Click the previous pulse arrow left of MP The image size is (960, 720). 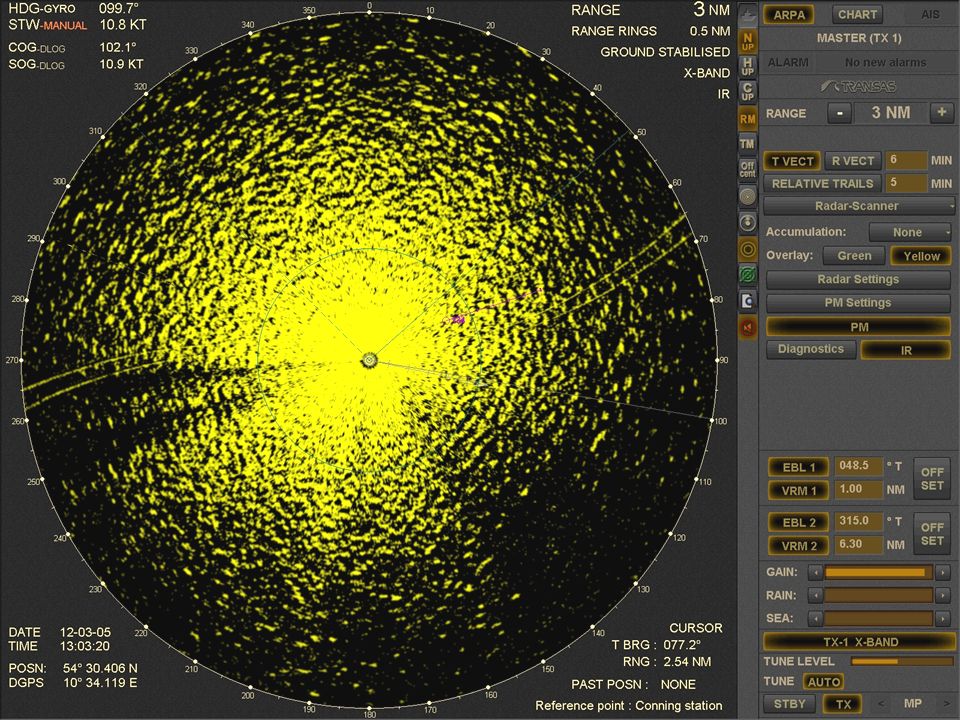click(x=882, y=704)
